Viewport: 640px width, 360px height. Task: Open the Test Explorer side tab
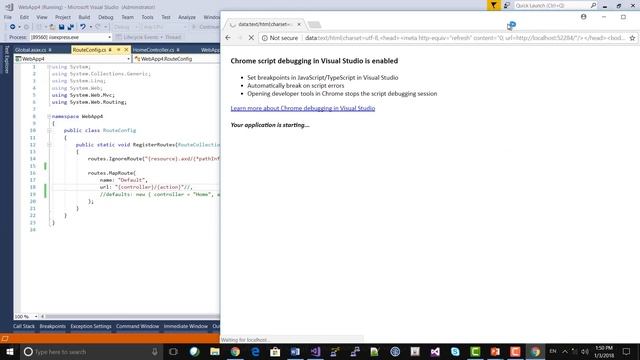click(6, 60)
